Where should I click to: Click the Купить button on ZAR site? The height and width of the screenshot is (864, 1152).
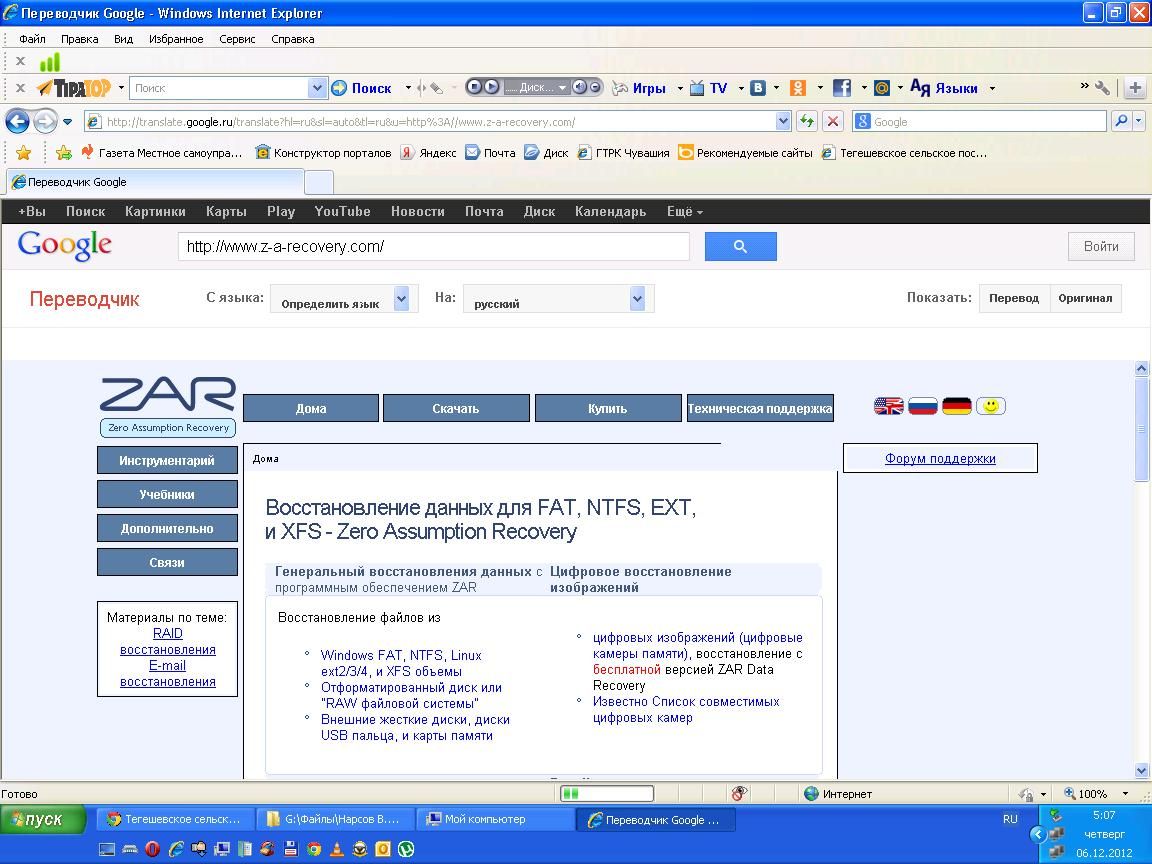coord(608,408)
